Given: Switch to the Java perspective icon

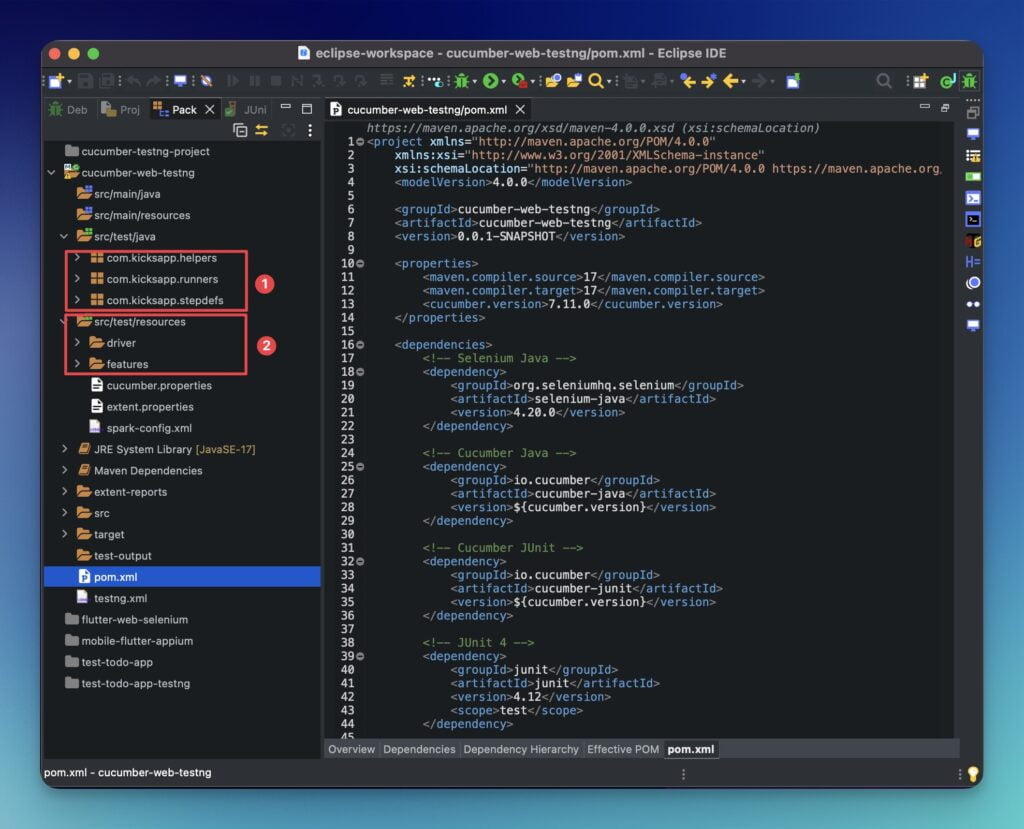Looking at the screenshot, I should click(x=948, y=81).
